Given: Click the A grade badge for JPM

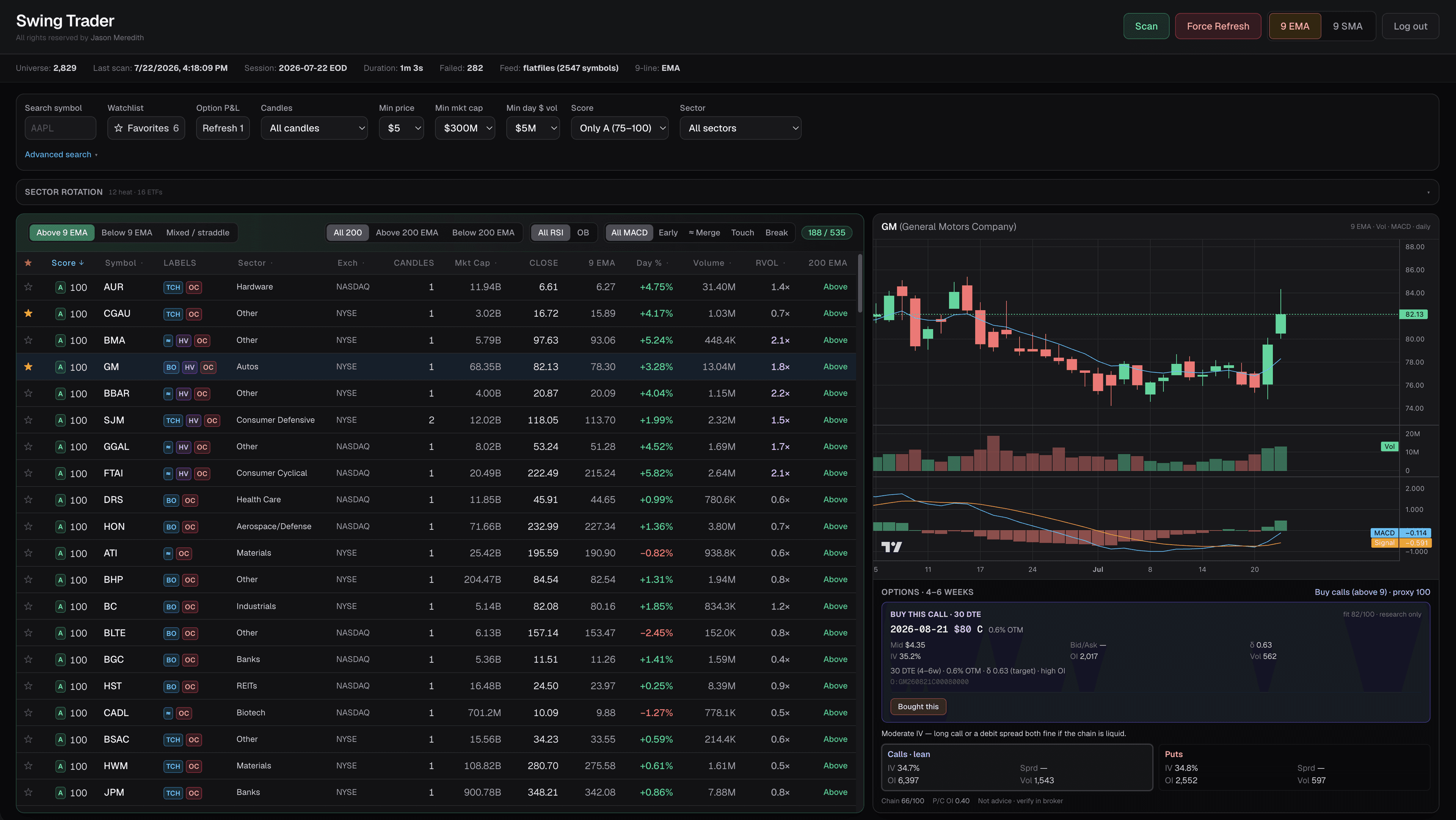Looking at the screenshot, I should pos(61,793).
